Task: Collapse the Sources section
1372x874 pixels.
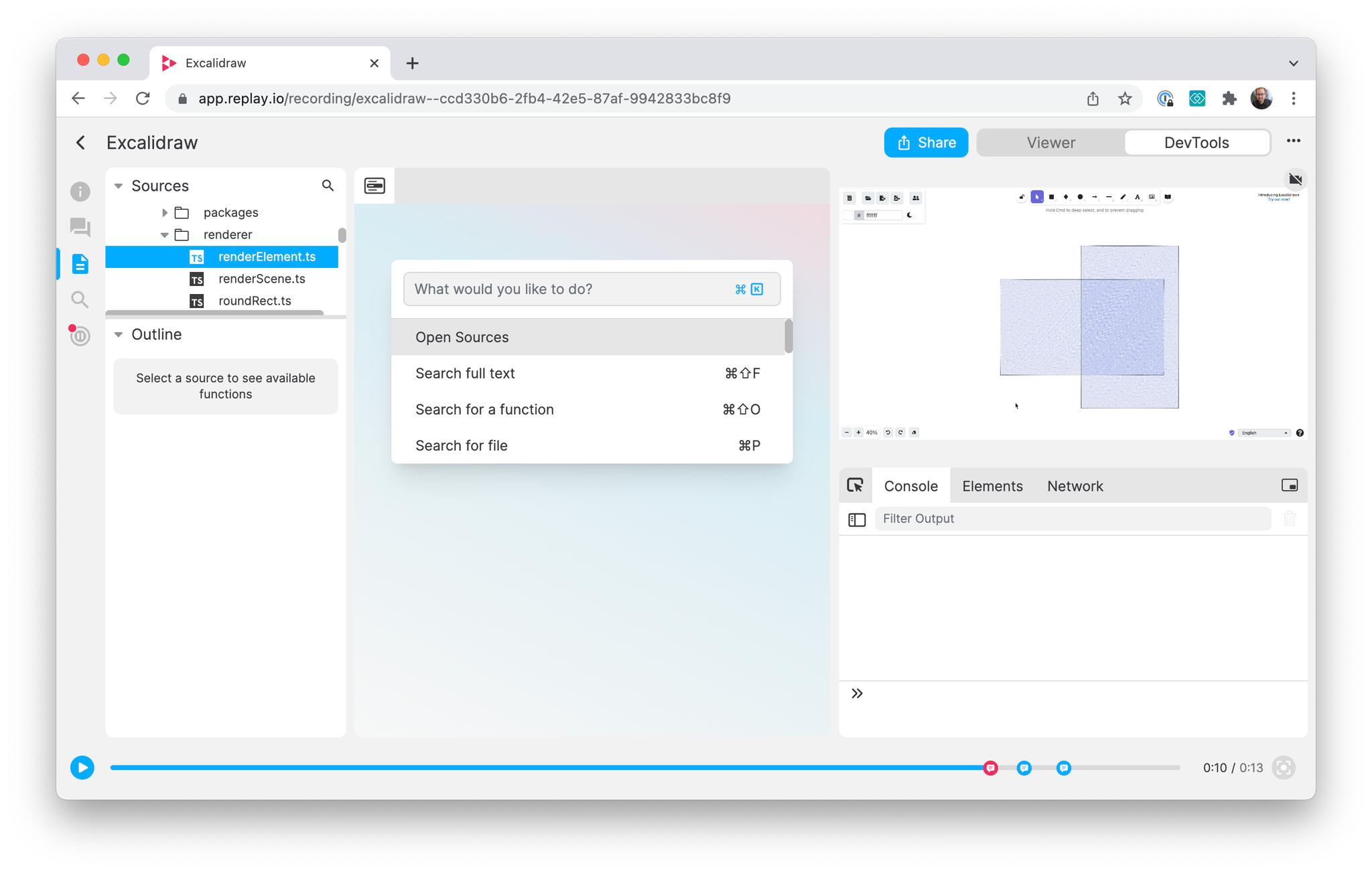Action: coord(119,186)
